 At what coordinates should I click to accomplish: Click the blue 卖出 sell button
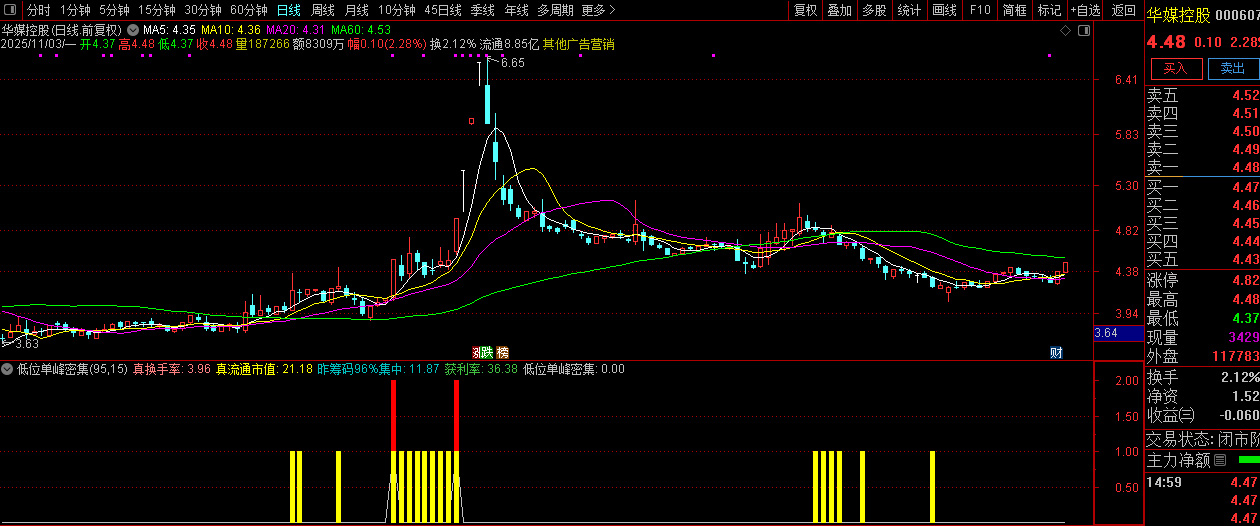click(x=1233, y=69)
